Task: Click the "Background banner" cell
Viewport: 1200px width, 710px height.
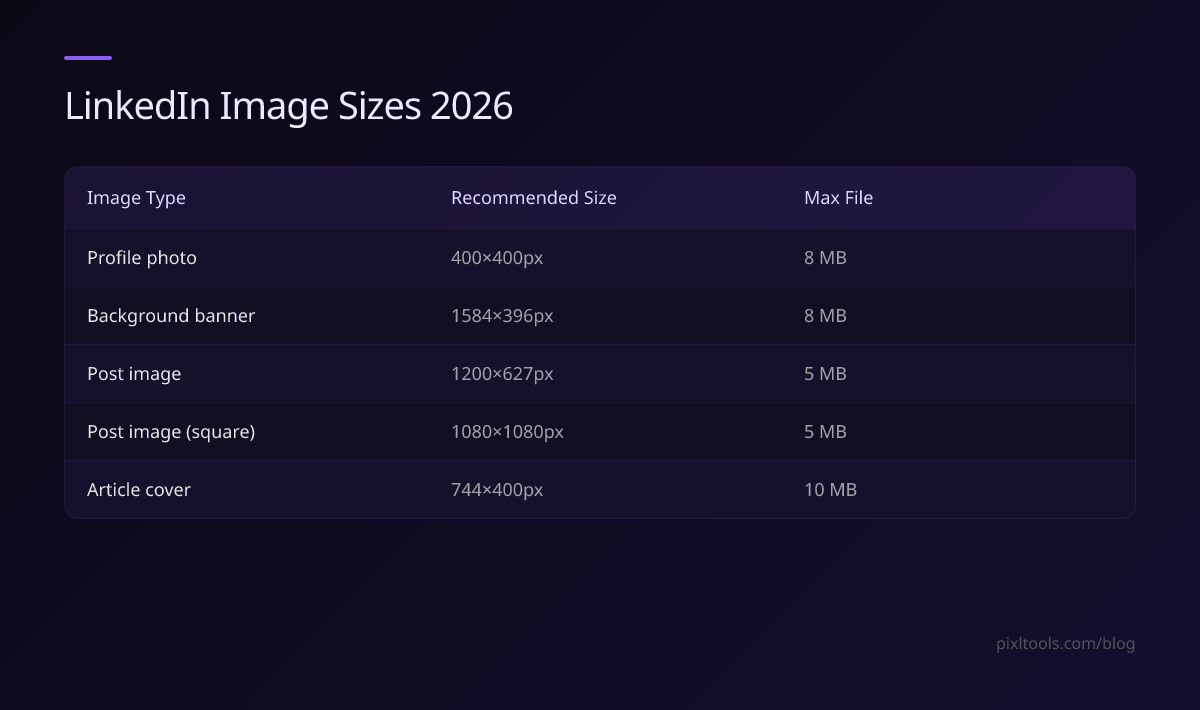Action: pyautogui.click(x=171, y=316)
